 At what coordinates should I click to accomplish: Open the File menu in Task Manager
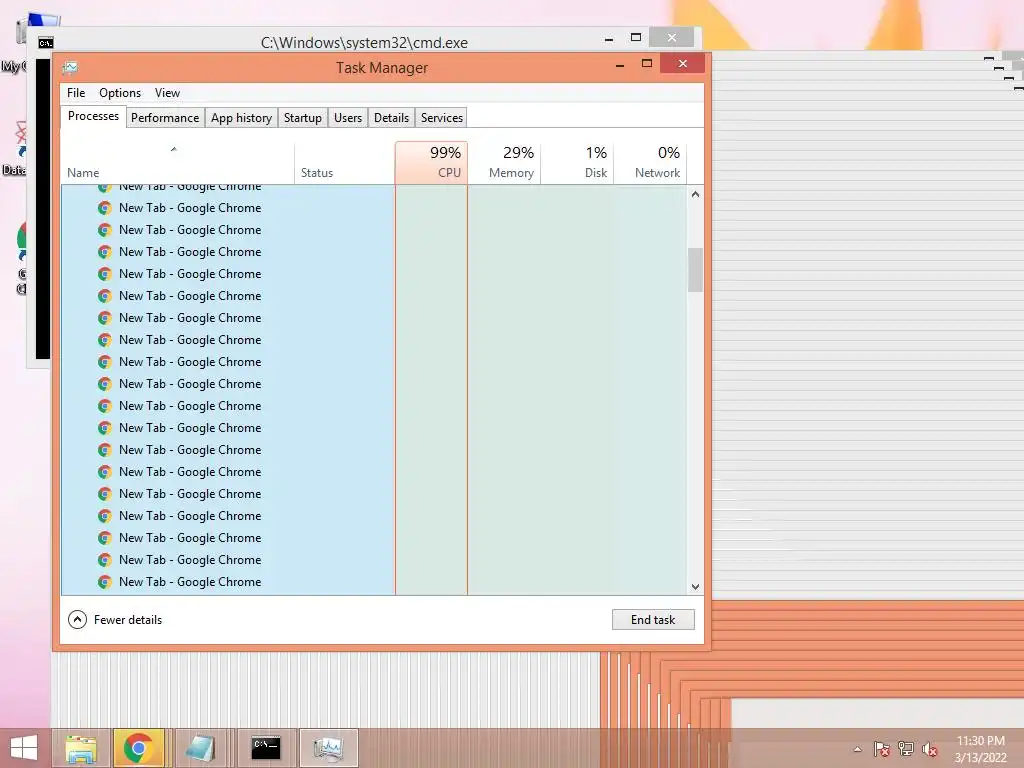click(x=76, y=93)
